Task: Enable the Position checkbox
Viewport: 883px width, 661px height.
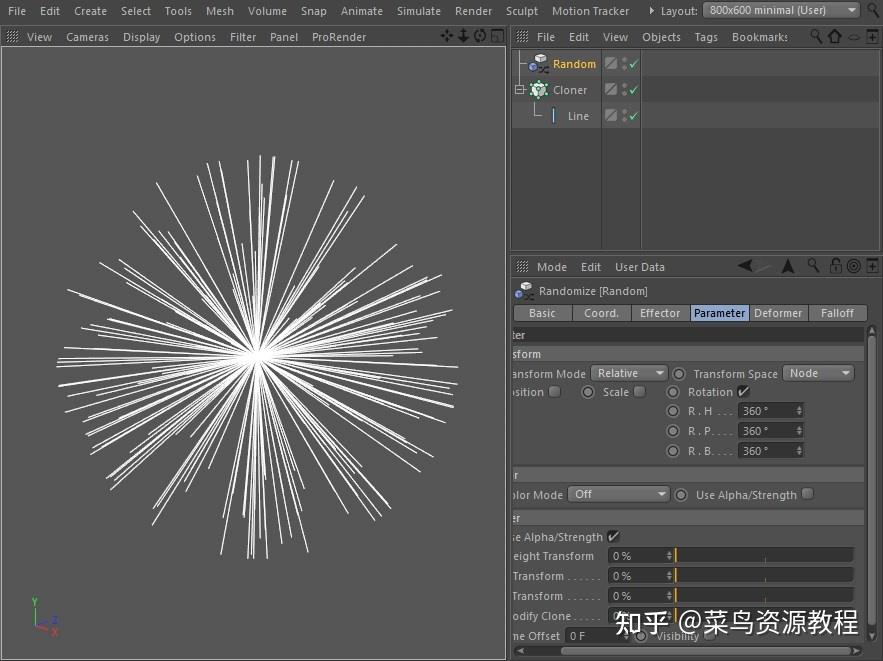Action: pyautogui.click(x=555, y=391)
